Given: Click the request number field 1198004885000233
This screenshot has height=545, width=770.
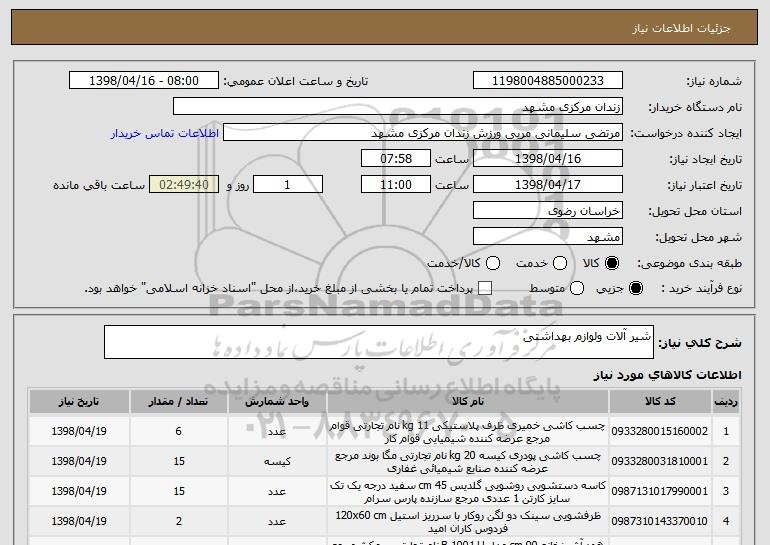Looking at the screenshot, I should [x=548, y=81].
